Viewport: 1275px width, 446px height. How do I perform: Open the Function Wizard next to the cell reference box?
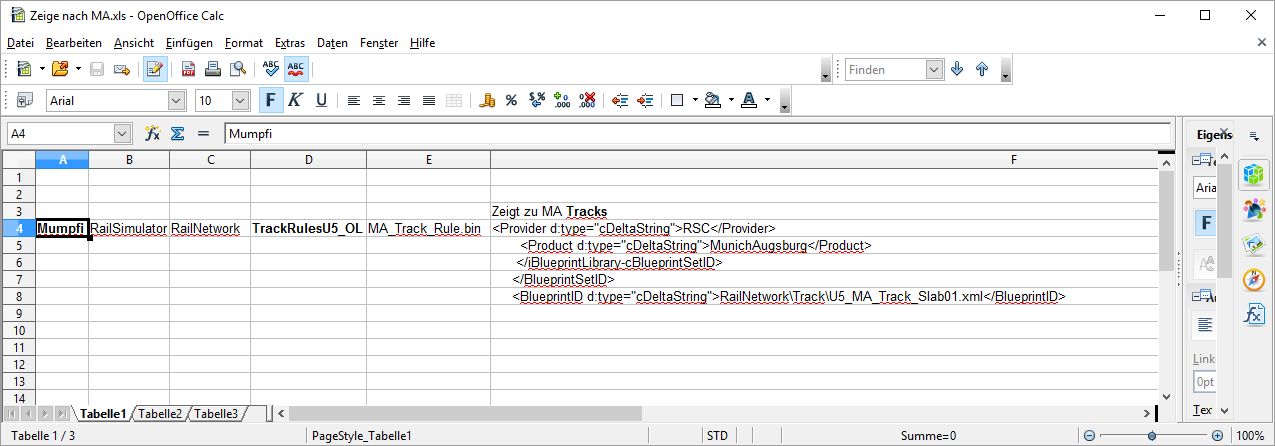153,133
